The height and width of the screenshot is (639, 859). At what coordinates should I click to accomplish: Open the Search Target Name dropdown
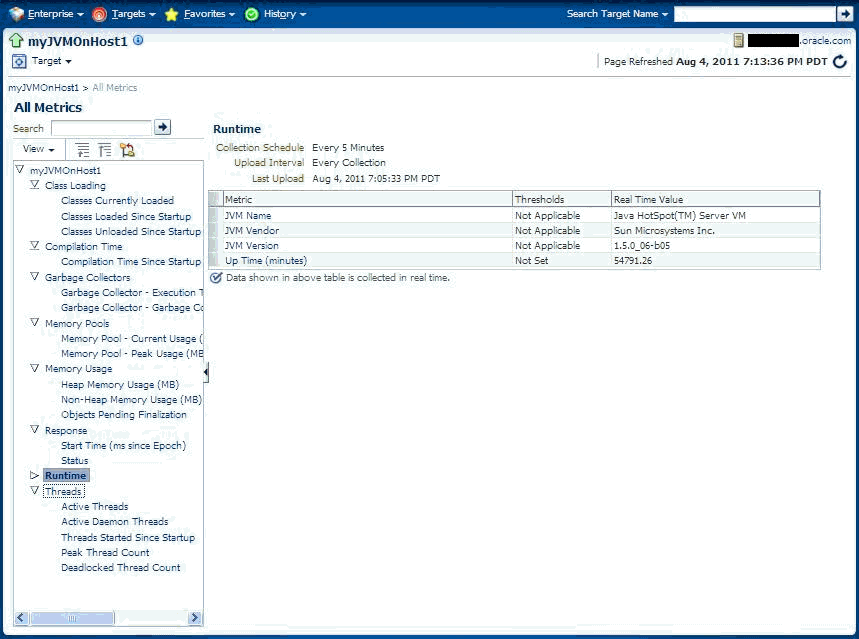pyautogui.click(x=617, y=14)
